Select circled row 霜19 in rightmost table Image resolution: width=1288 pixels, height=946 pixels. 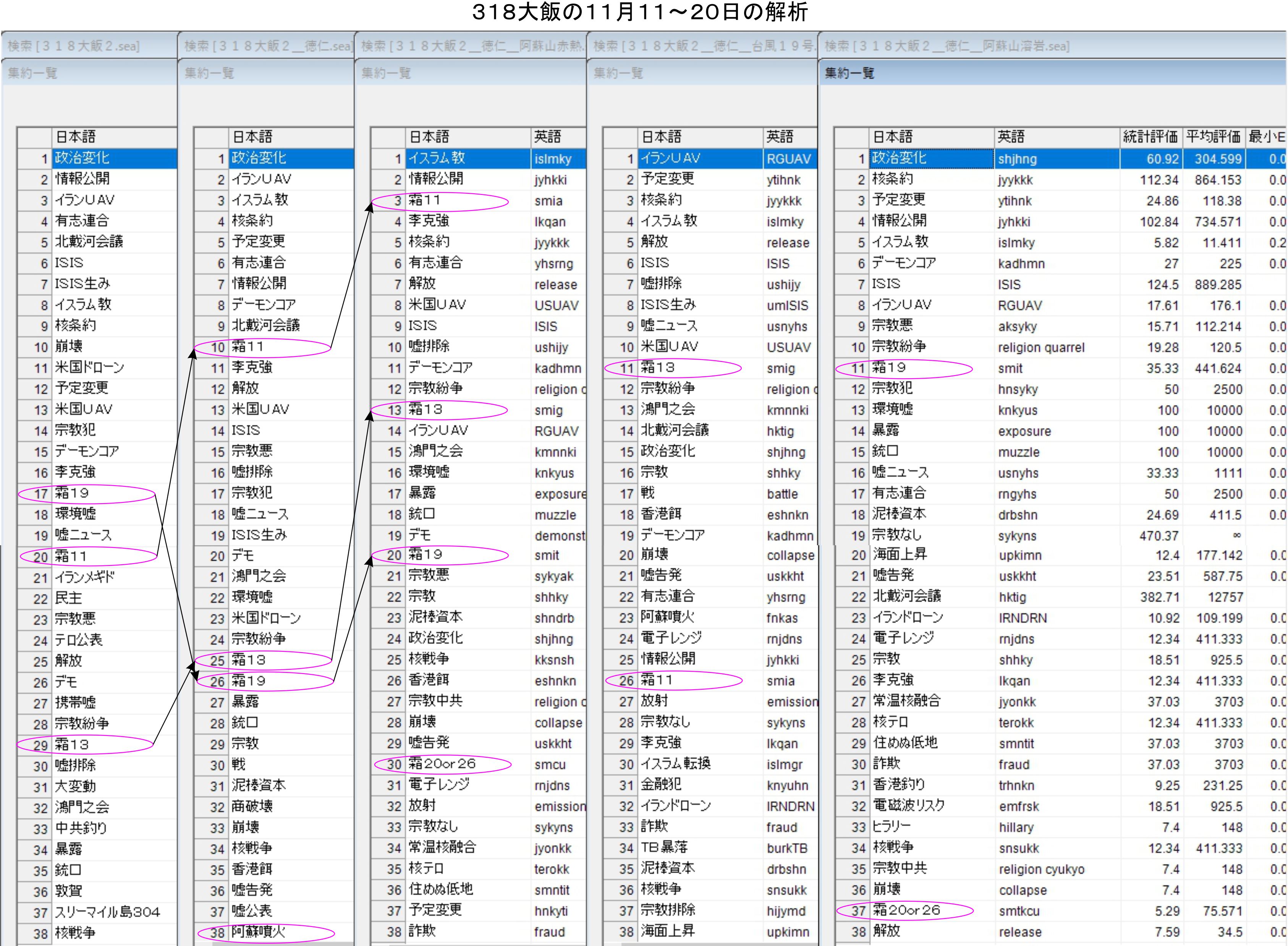click(889, 368)
